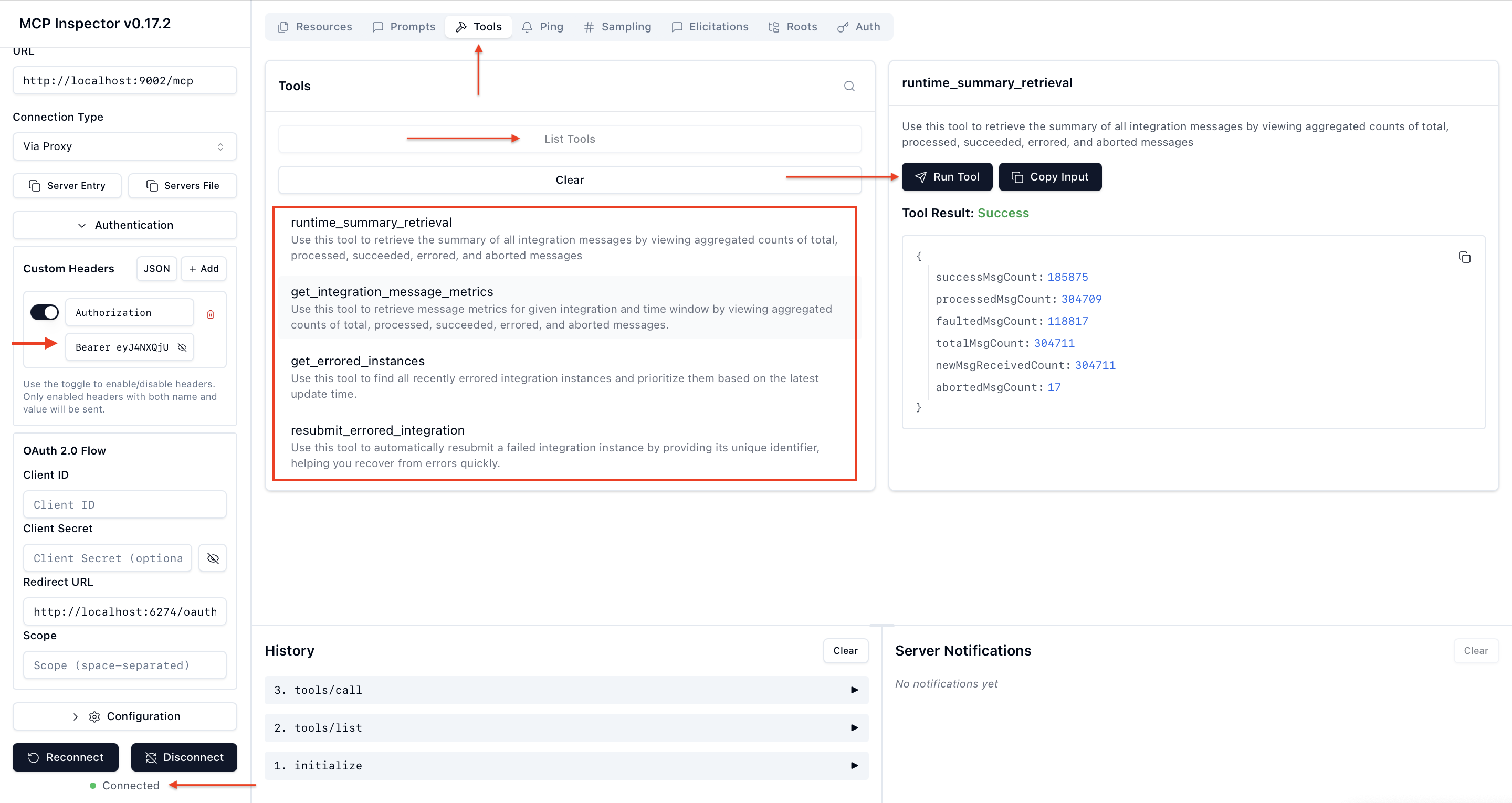Viewport: 1512px width, 803px height.
Task: Delete the Authorization header via the trash icon
Action: [211, 313]
